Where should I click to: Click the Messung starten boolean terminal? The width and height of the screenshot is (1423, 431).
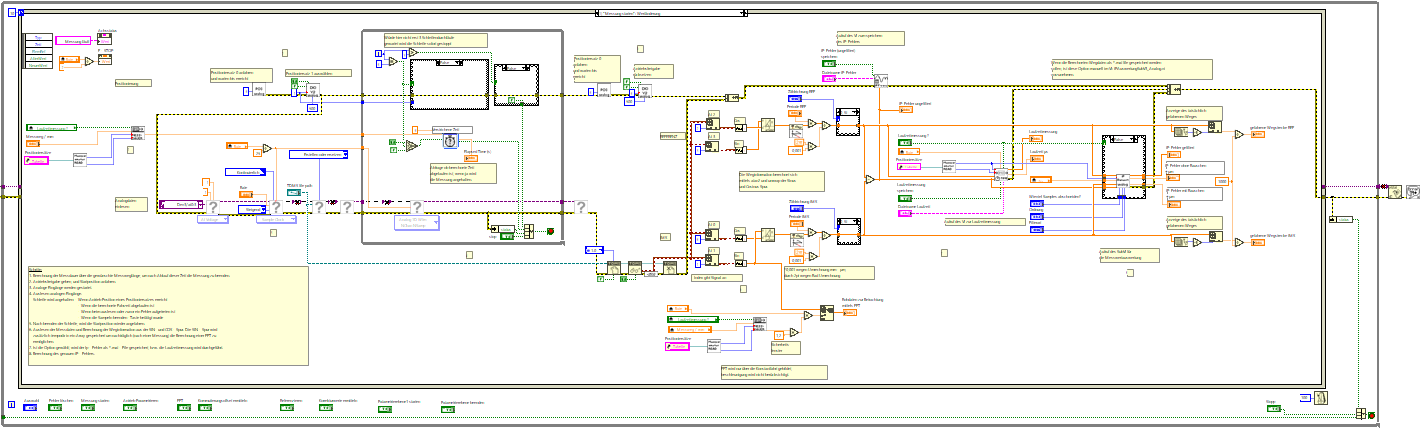coord(88,408)
